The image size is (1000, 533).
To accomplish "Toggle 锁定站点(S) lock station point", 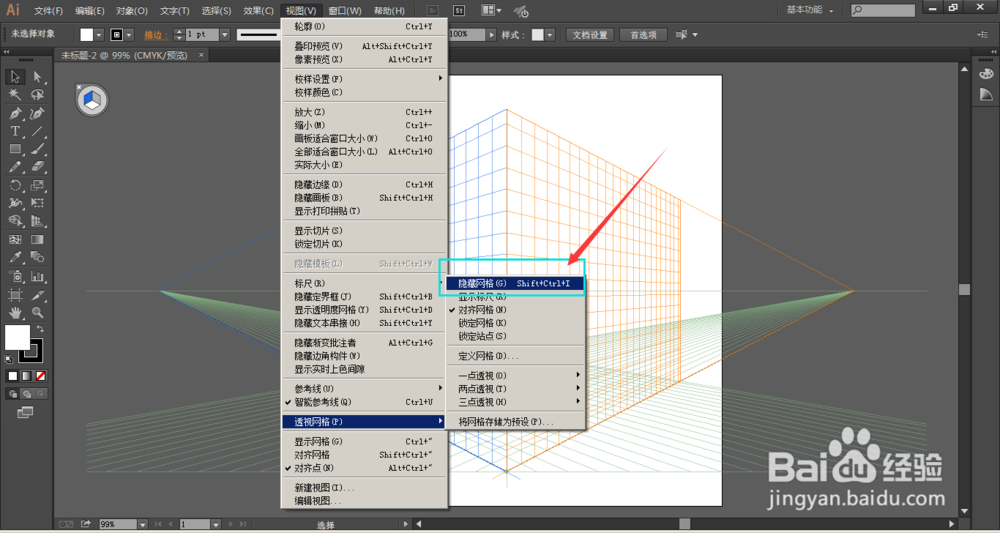I will point(515,336).
